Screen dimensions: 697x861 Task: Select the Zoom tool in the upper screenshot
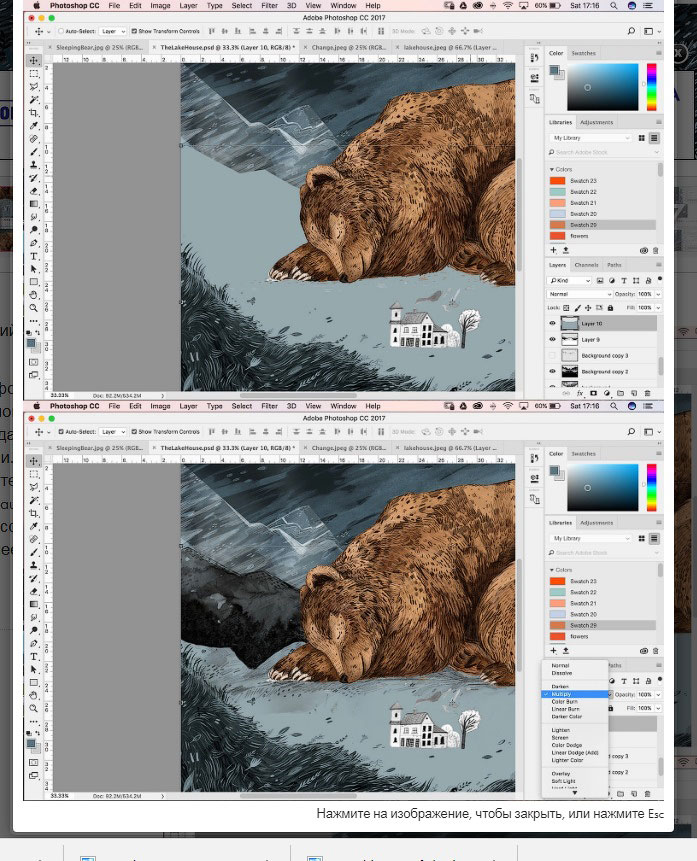(x=34, y=308)
